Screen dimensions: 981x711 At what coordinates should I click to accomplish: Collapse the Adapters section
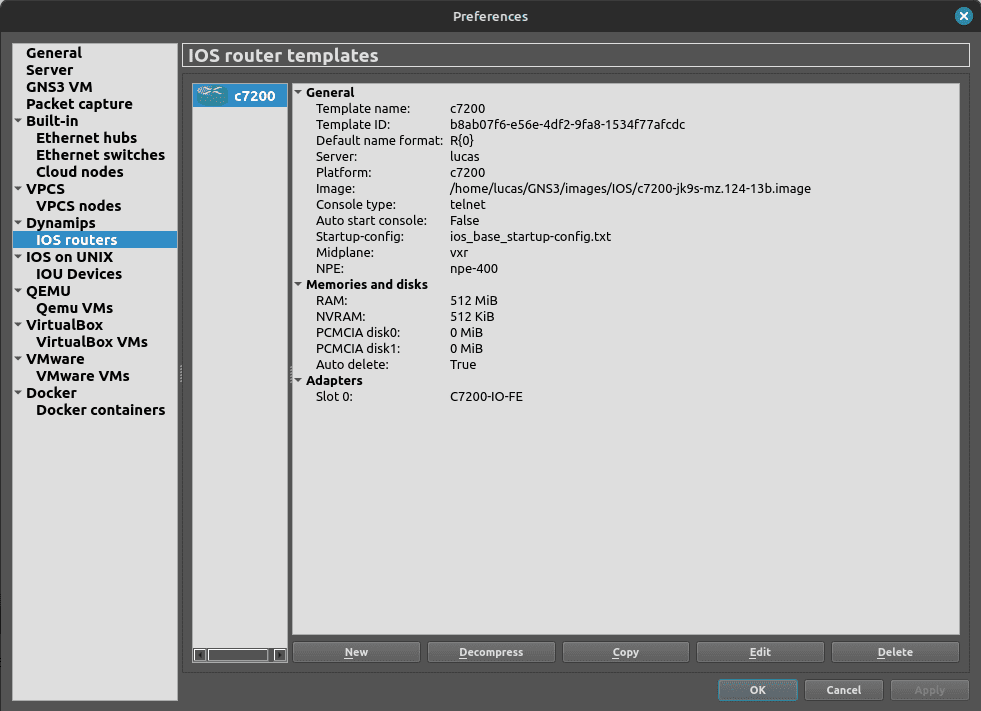point(298,381)
